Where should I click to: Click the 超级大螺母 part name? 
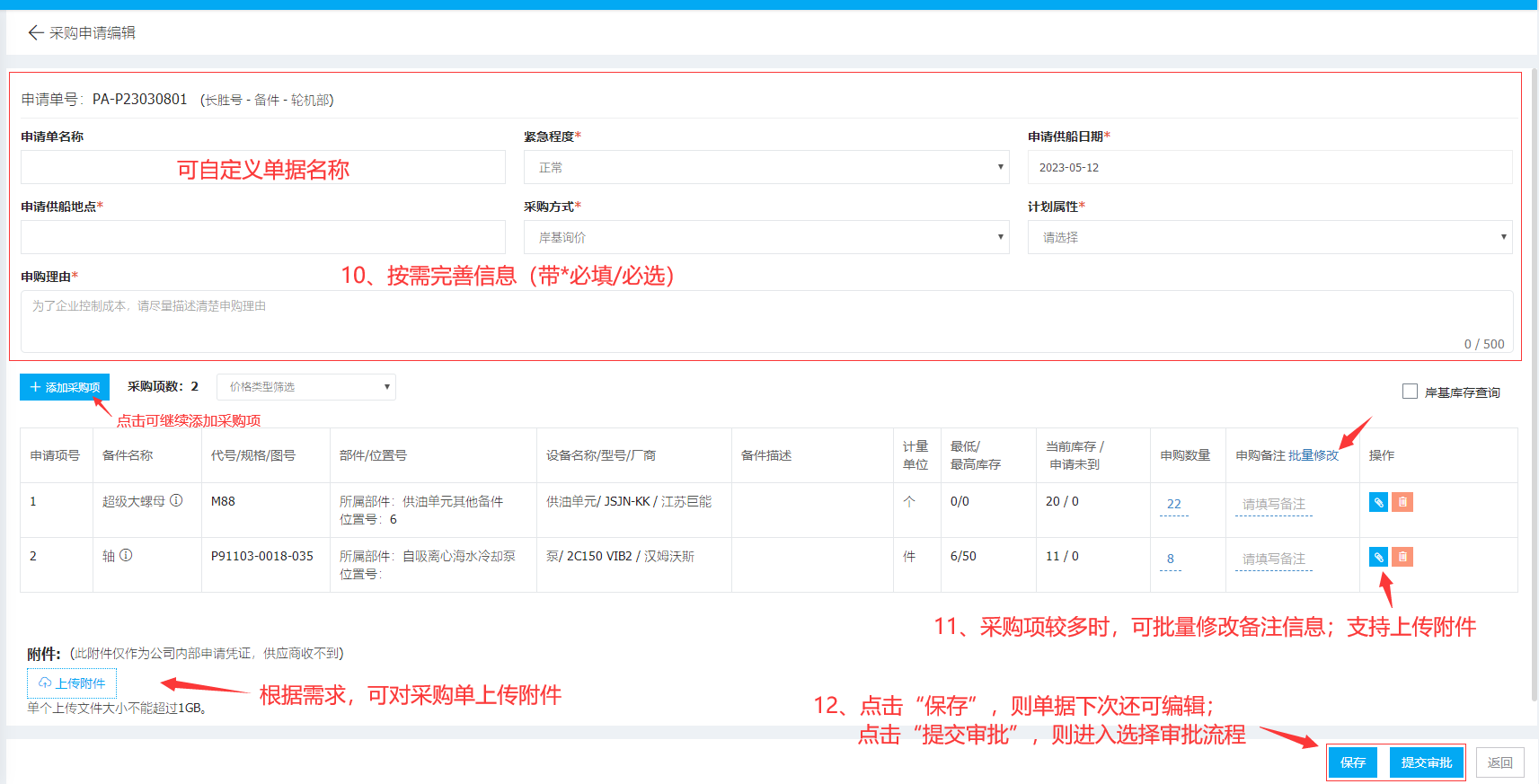pos(134,501)
